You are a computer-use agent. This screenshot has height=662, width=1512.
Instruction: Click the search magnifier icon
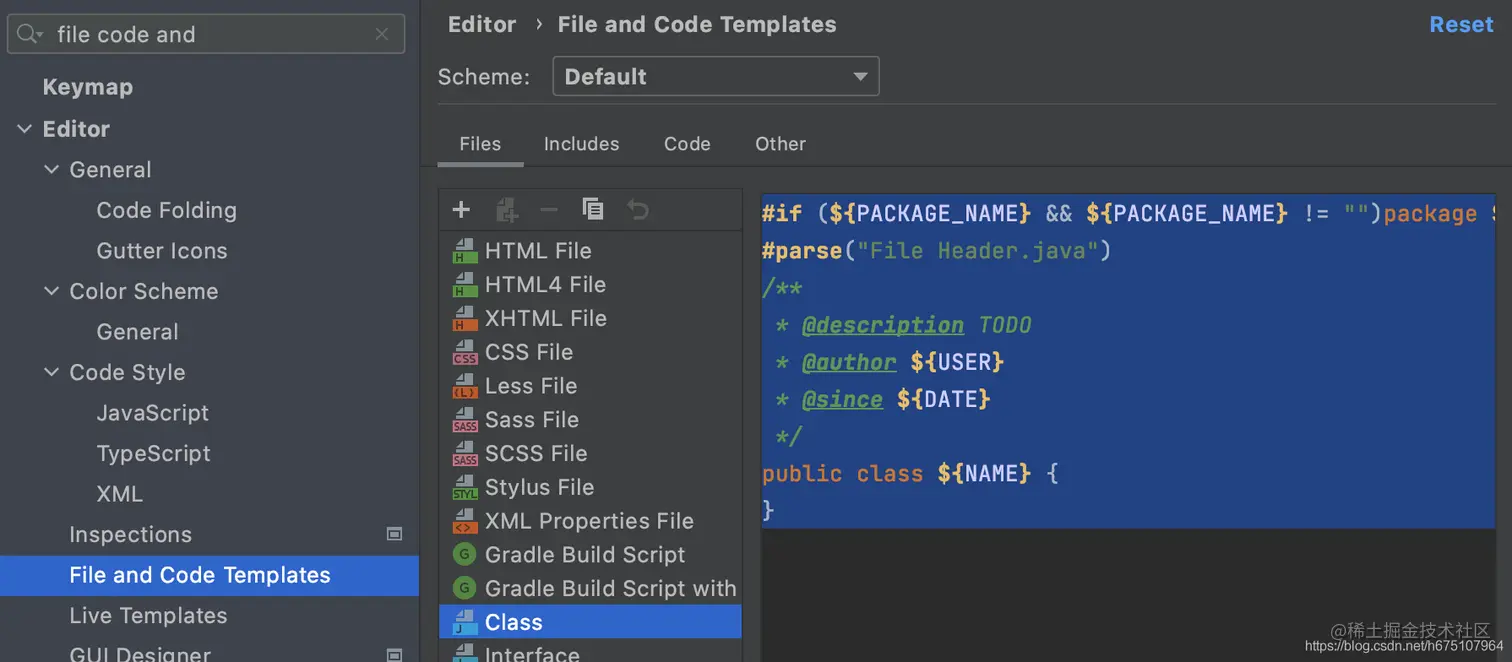(x=29, y=34)
